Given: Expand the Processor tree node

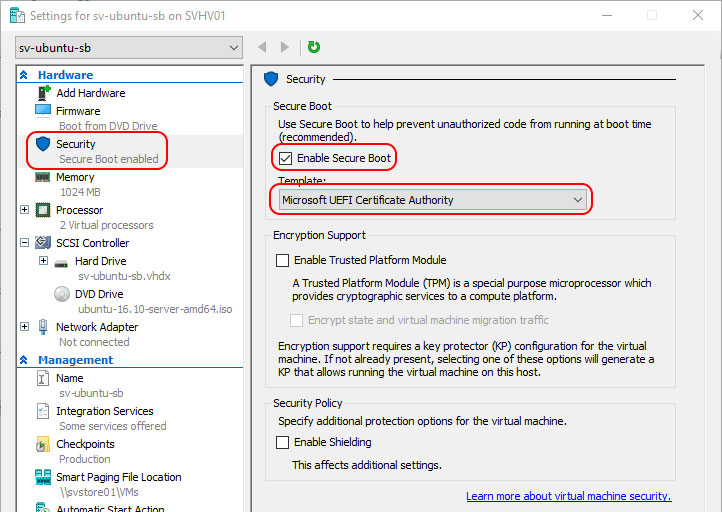Looking at the screenshot, I should (x=24, y=210).
